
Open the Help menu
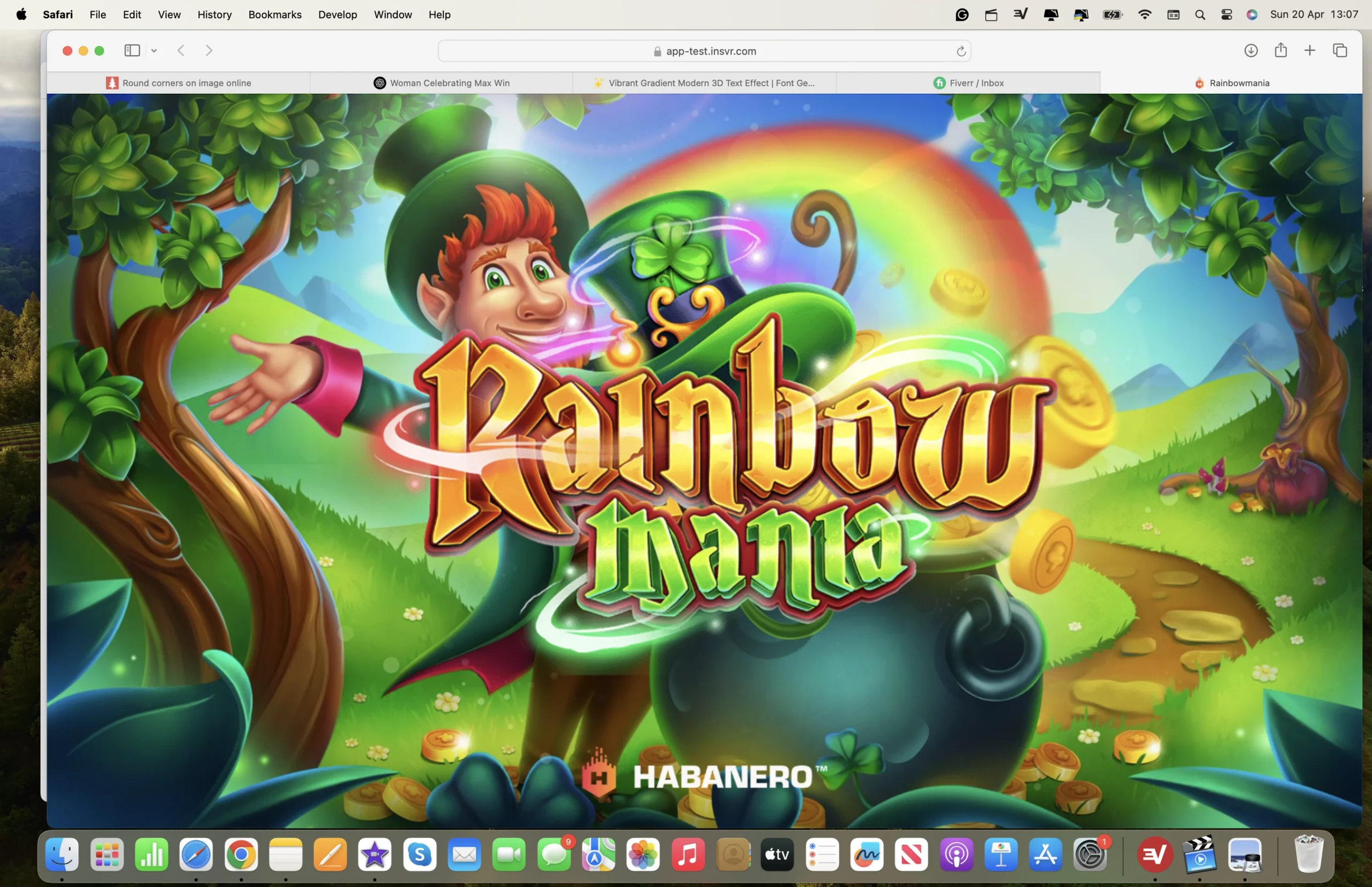click(439, 14)
